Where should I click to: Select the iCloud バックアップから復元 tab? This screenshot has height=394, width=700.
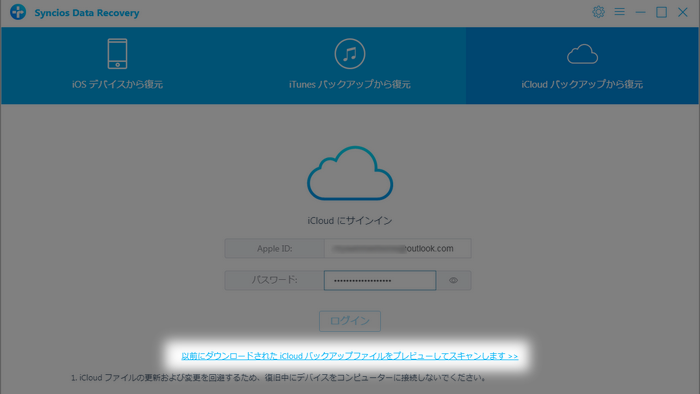click(x=582, y=66)
